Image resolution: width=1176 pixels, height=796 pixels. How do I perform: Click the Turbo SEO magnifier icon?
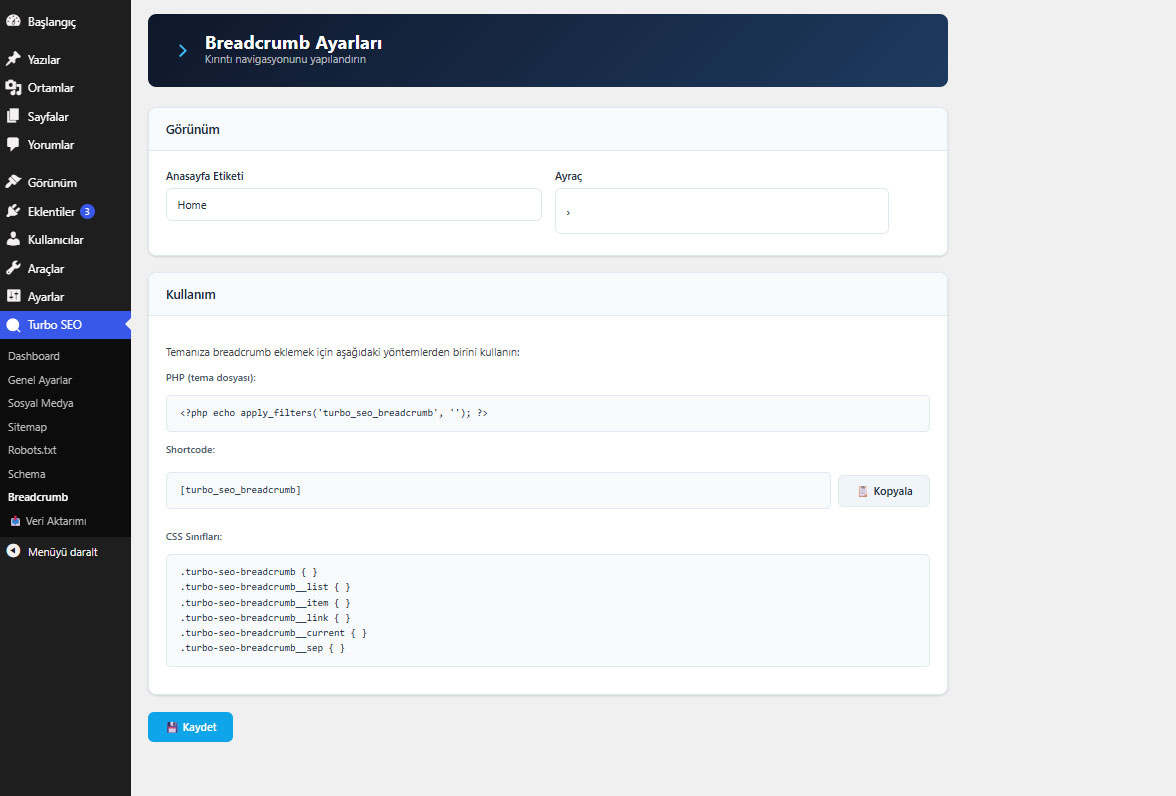tap(13, 325)
